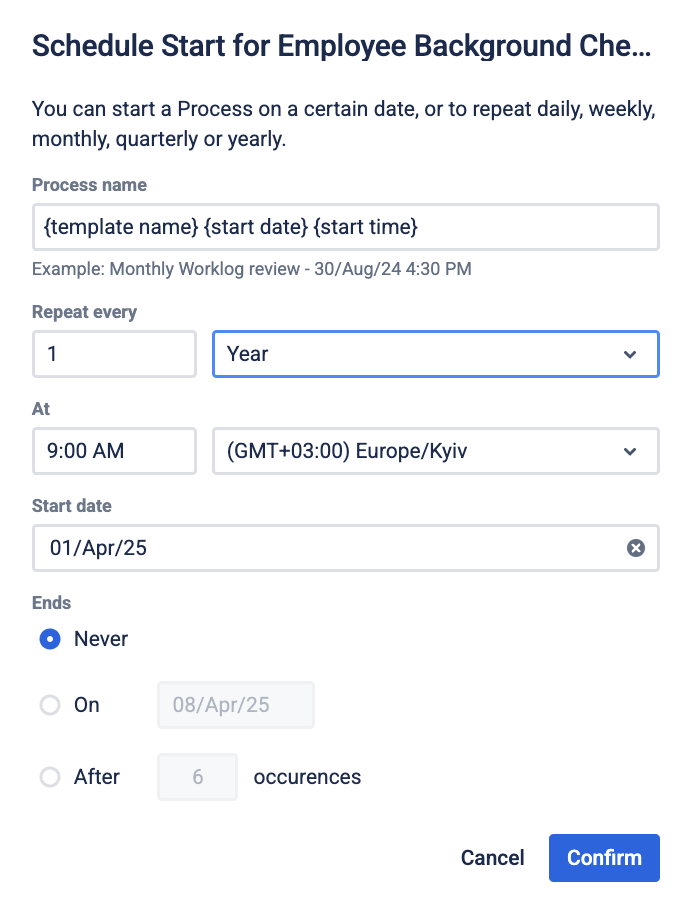The image size is (692, 914).
Task: Cancel the schedule dialog
Action: tap(492, 858)
